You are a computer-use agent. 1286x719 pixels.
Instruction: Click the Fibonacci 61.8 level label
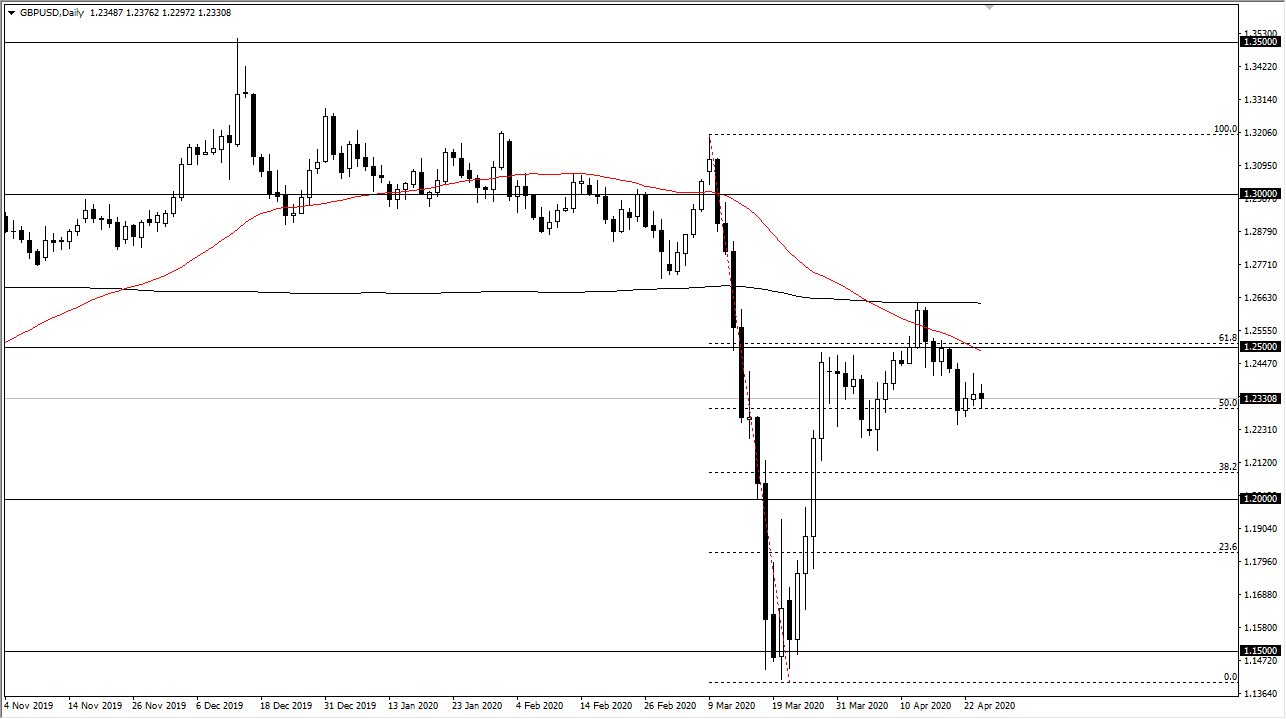coord(1228,338)
